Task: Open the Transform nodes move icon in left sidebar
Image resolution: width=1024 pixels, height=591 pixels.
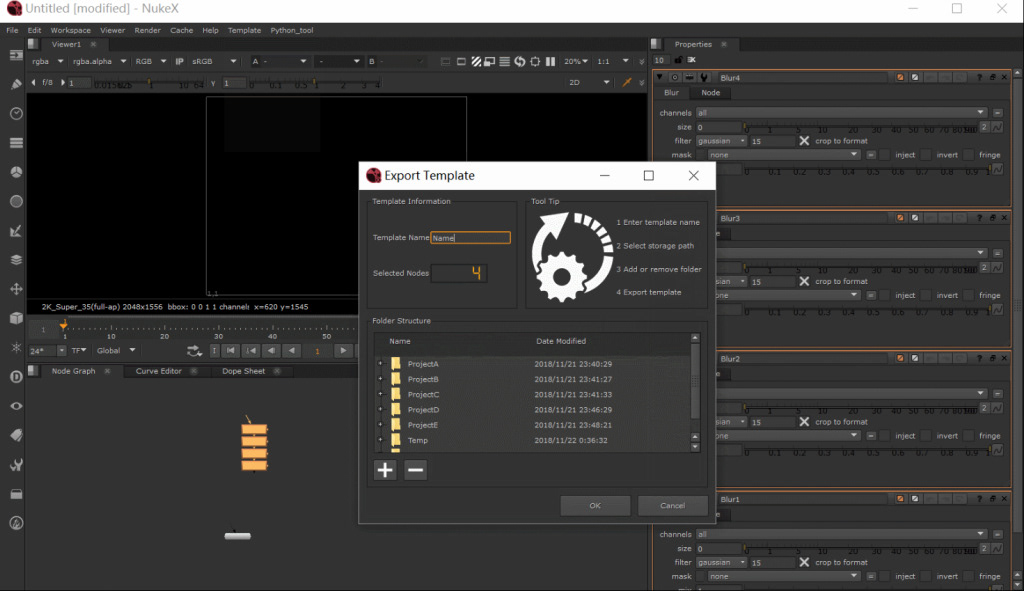Action: 16,289
